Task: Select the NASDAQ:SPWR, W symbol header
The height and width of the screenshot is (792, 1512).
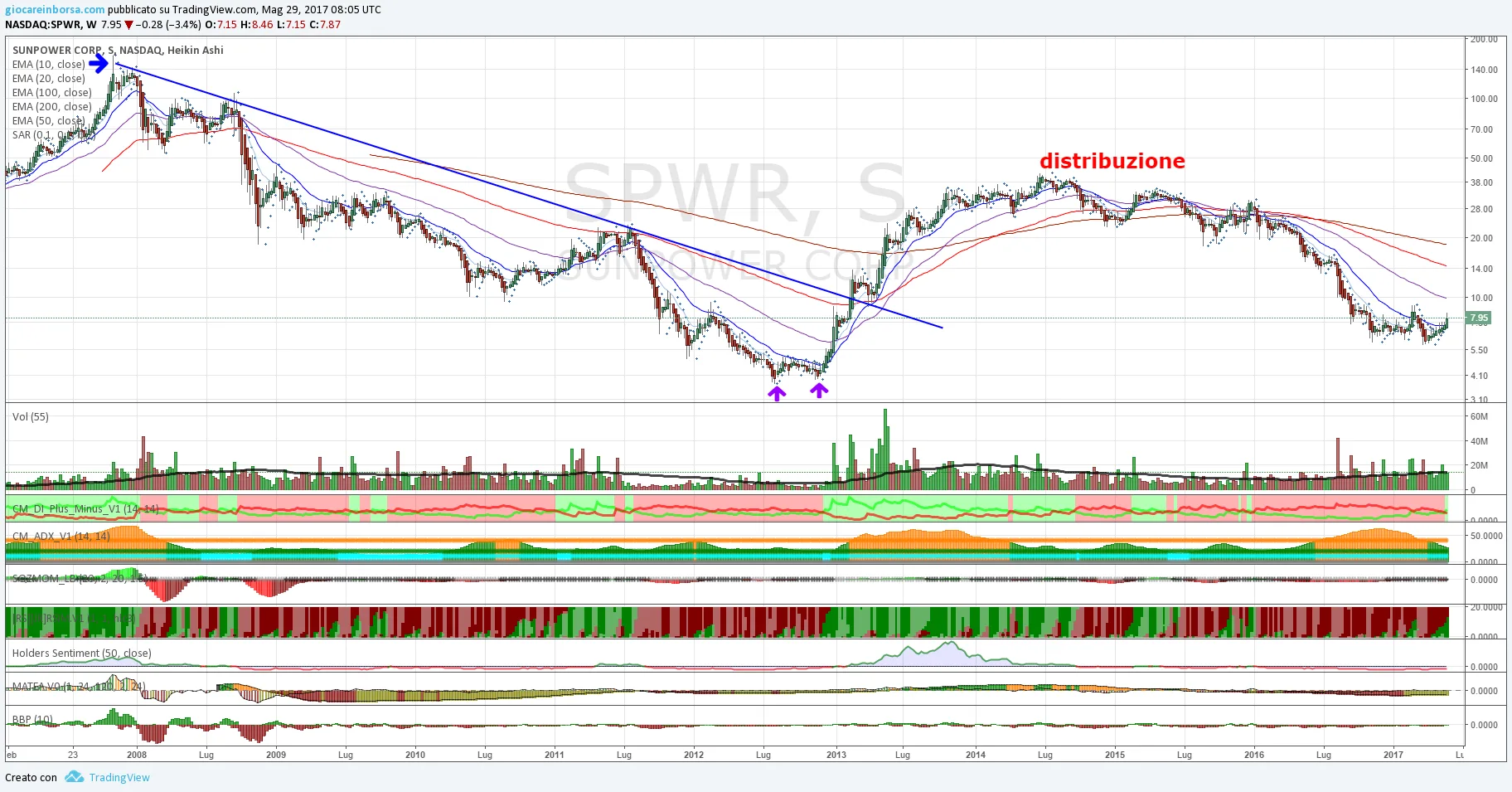Action: pyautogui.click(x=51, y=25)
